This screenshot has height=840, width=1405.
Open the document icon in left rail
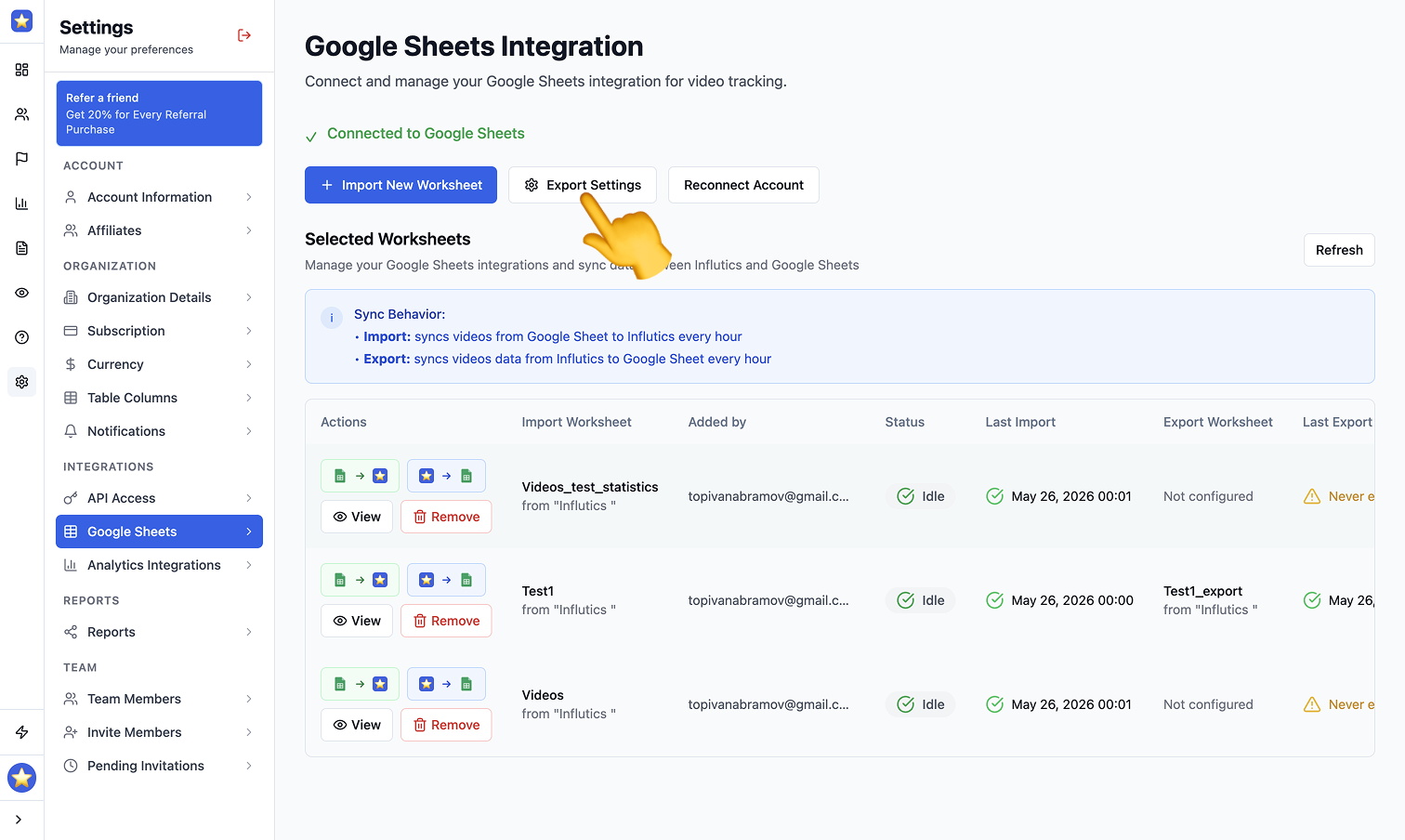(21, 248)
